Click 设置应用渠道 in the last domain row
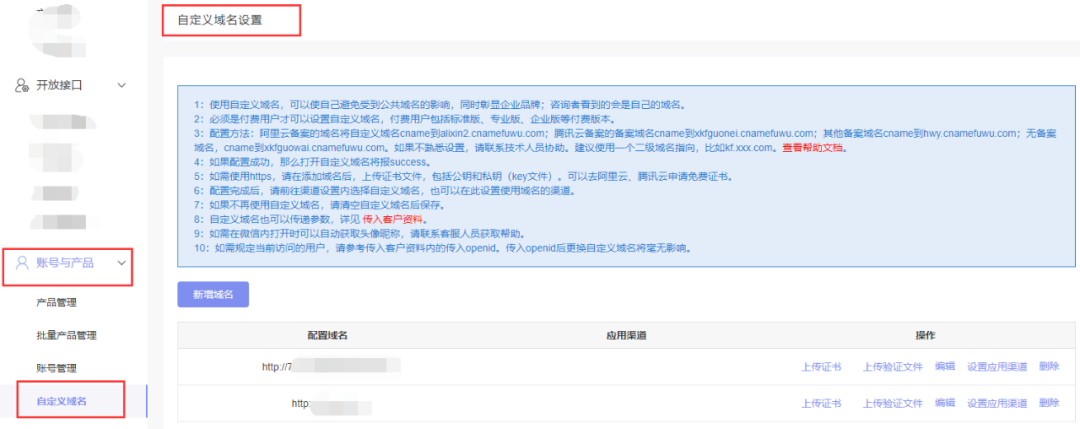1080x429 pixels. pos(997,403)
